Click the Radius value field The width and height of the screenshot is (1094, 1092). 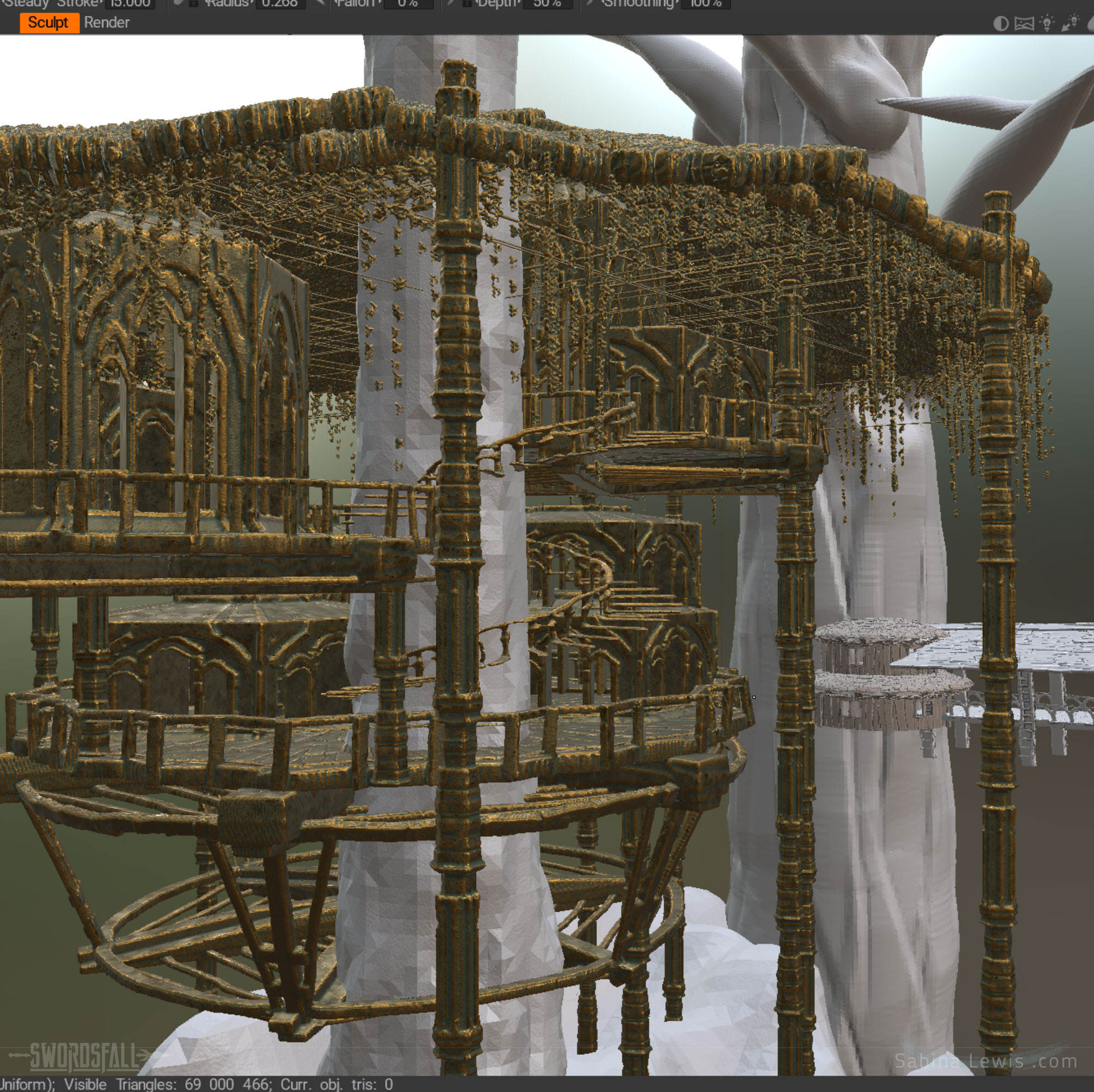[x=280, y=3]
